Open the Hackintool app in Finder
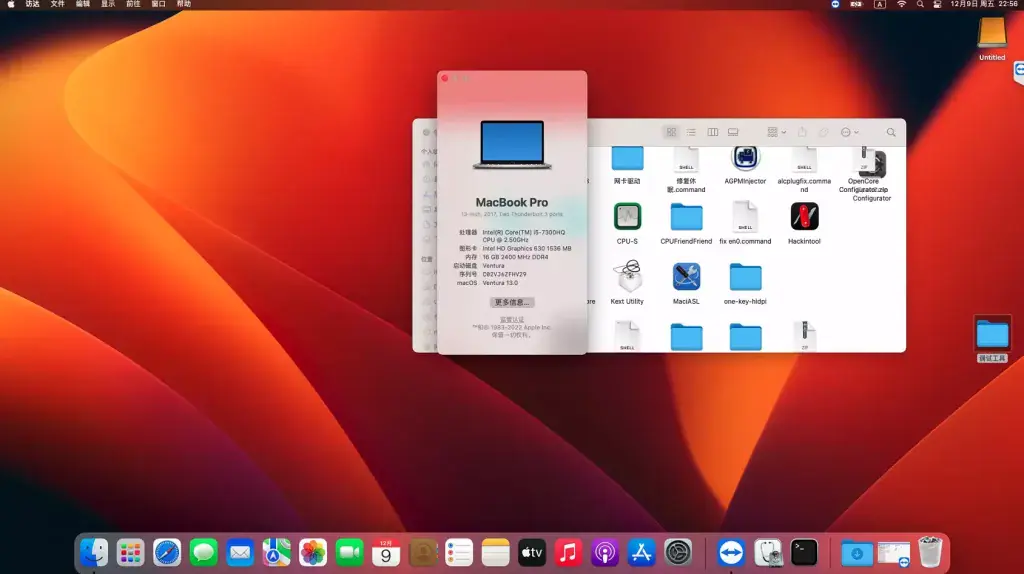The image size is (1024, 574). pyautogui.click(x=804, y=217)
